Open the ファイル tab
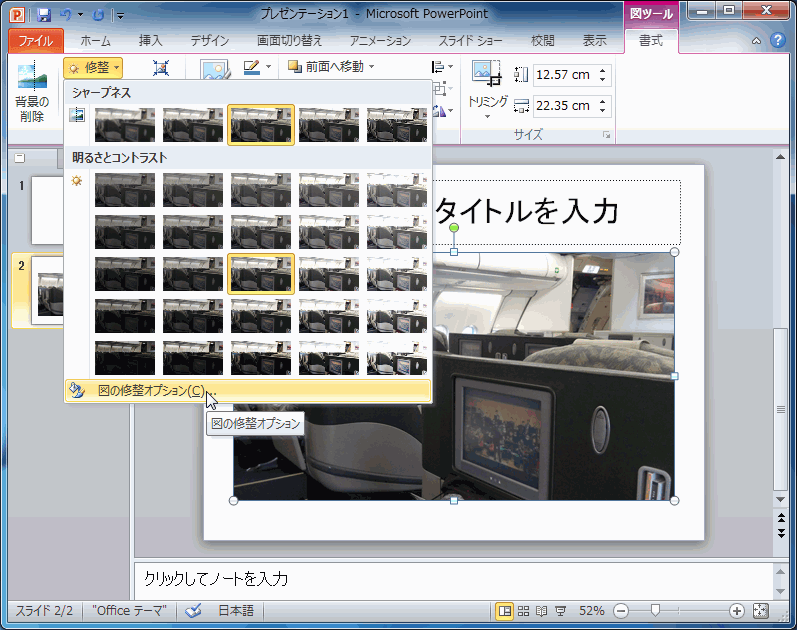 [36, 41]
